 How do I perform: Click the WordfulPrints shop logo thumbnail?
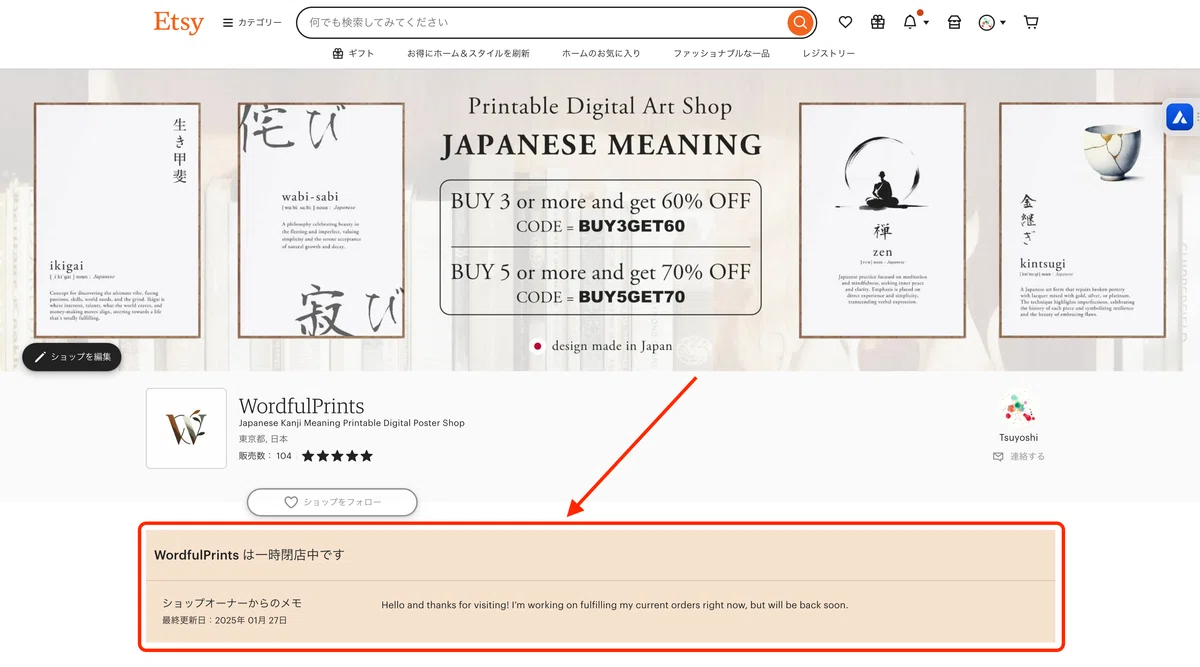pos(186,428)
